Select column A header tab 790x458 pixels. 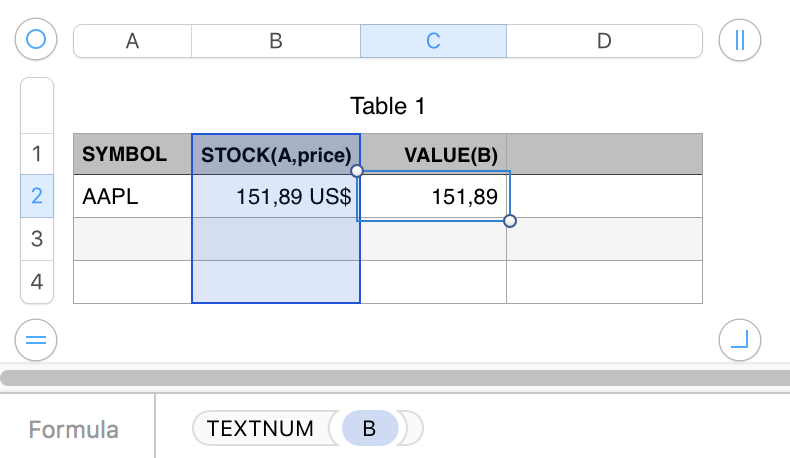coord(132,41)
